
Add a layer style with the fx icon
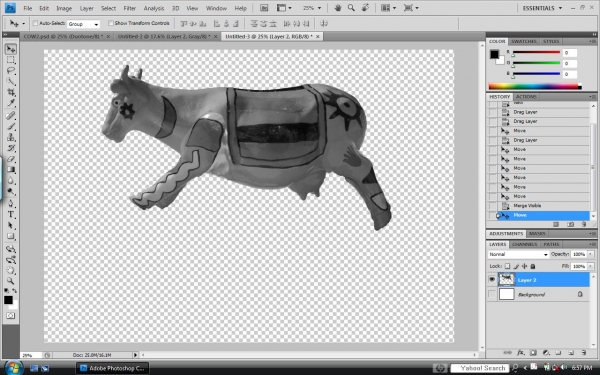(520, 352)
